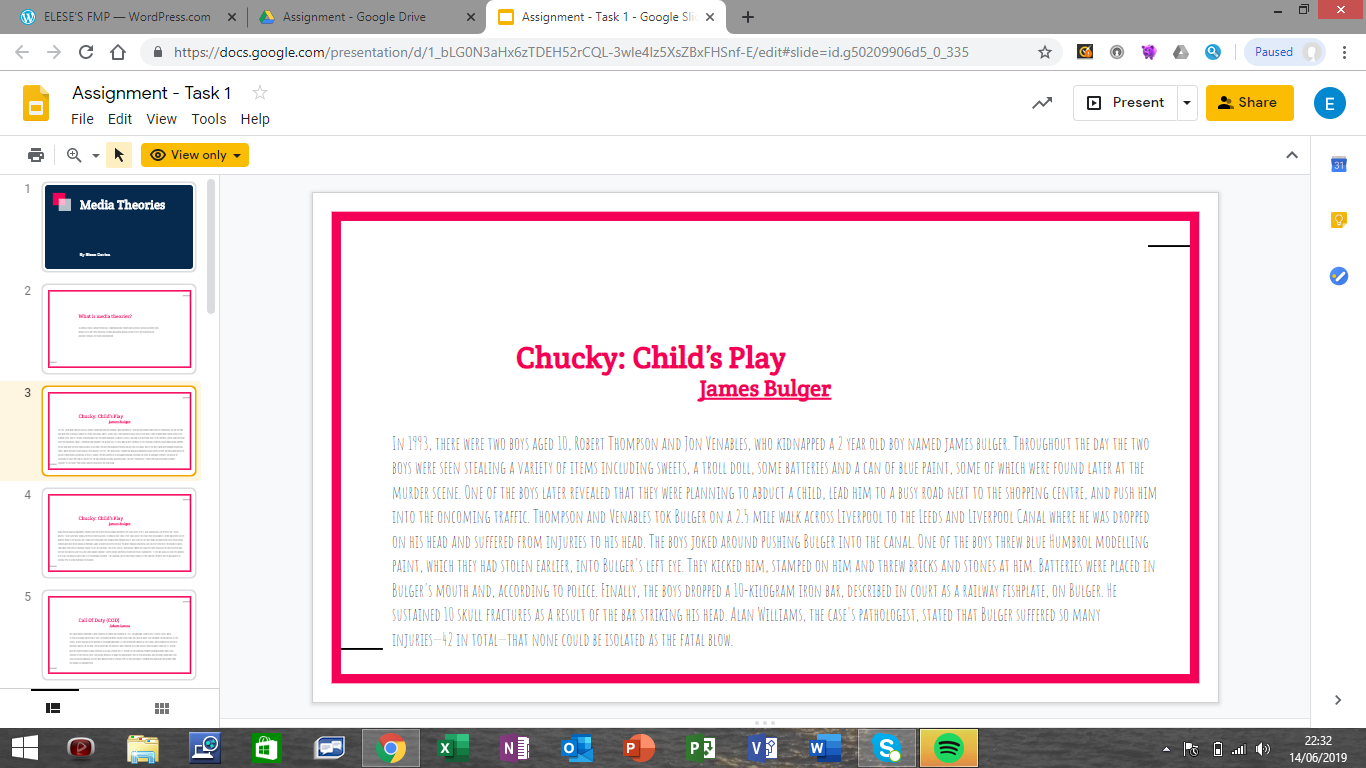Select slide 1 Media Theories thumbnail
Image resolution: width=1366 pixels, height=768 pixels.
pos(119,227)
